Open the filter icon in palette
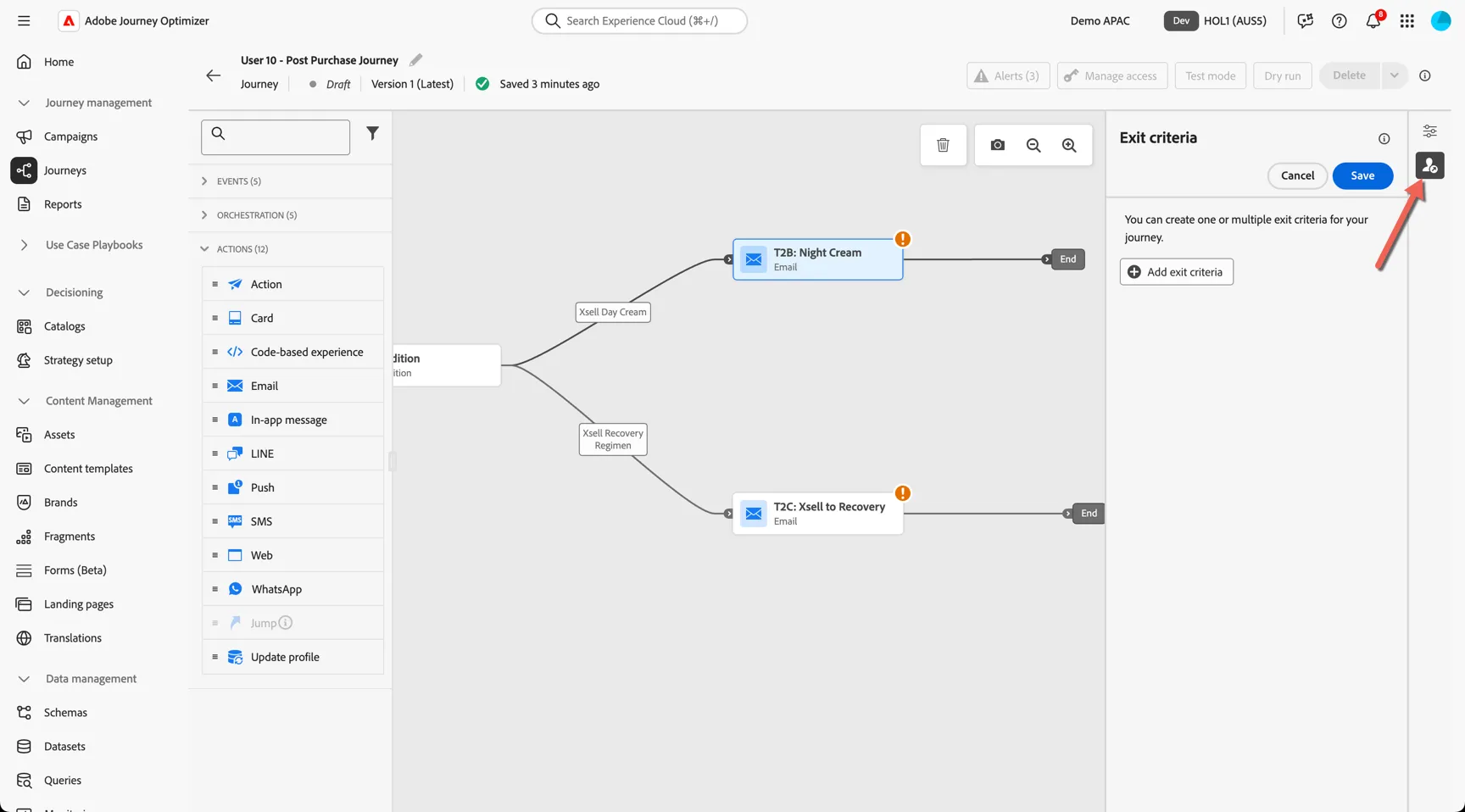The width and height of the screenshot is (1465, 812). point(372,133)
